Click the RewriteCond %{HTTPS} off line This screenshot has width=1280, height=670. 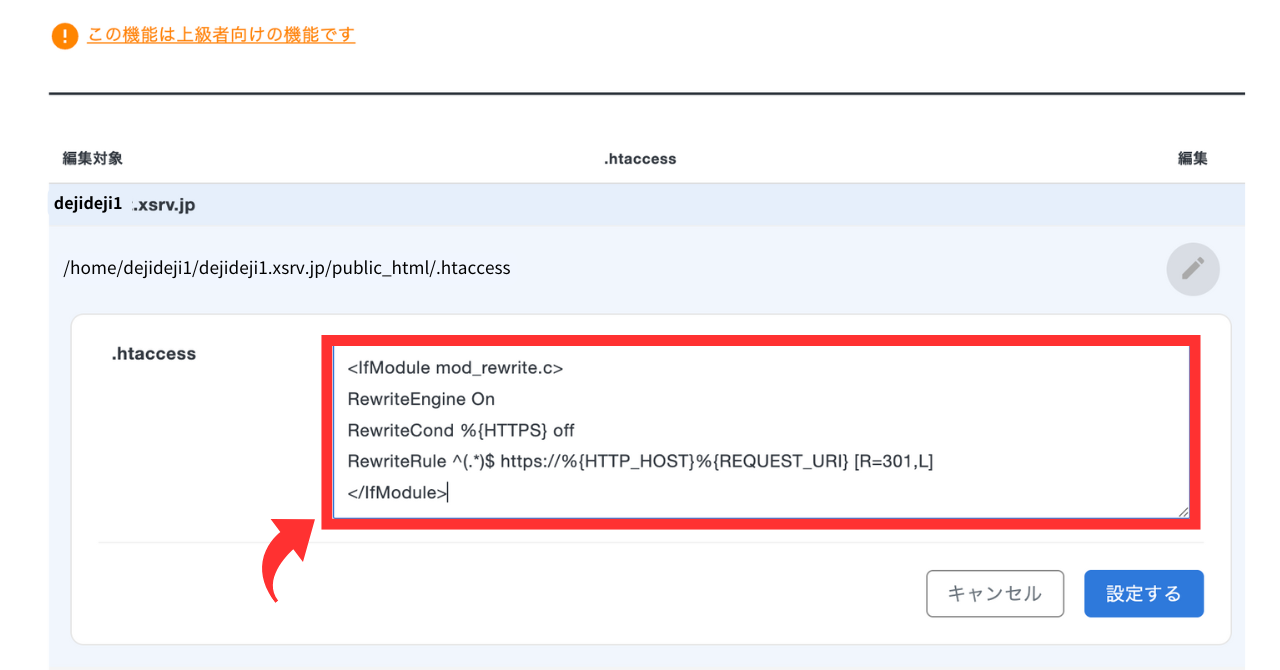[461, 430]
